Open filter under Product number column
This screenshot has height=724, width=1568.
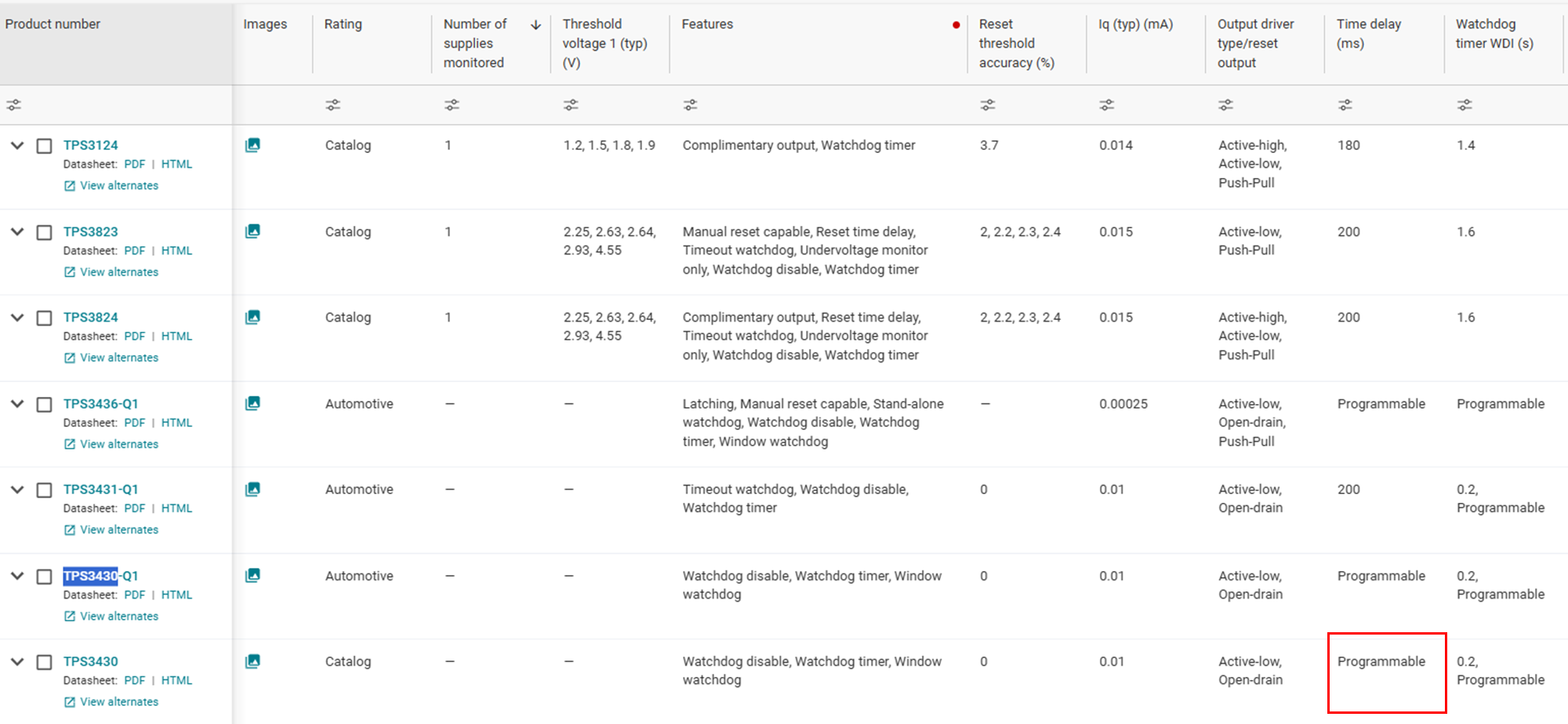[14, 104]
